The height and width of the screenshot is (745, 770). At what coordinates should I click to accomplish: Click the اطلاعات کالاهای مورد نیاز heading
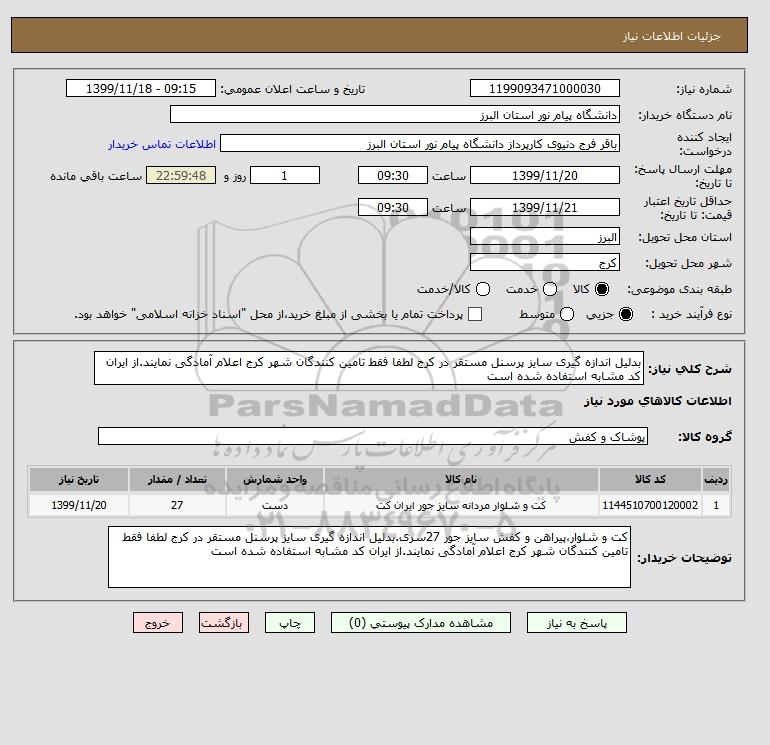pos(658,401)
